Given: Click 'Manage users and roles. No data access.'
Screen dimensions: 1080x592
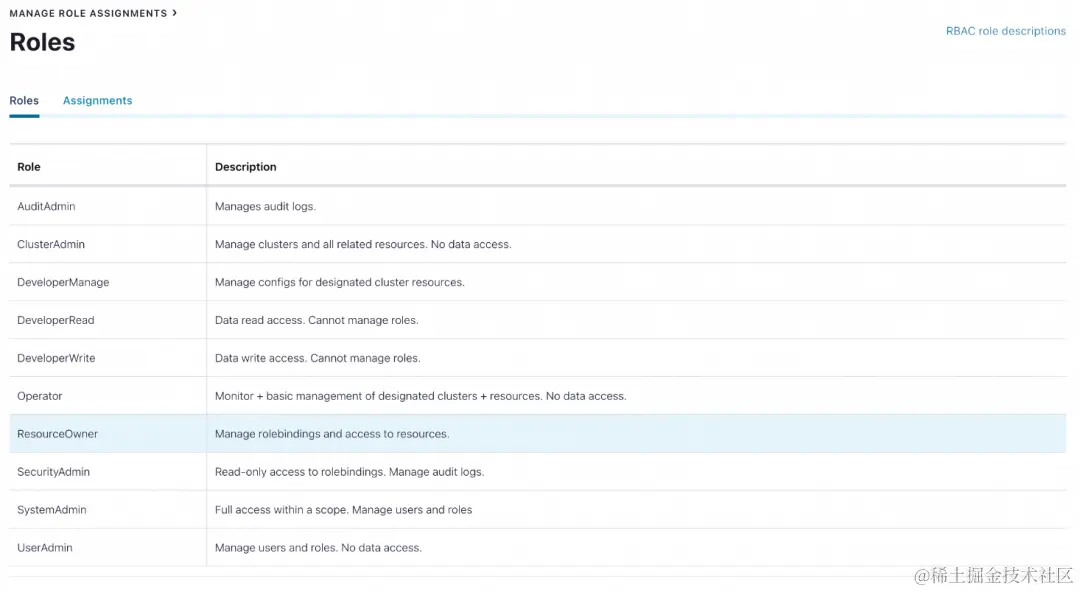Looking at the screenshot, I should coord(318,548).
